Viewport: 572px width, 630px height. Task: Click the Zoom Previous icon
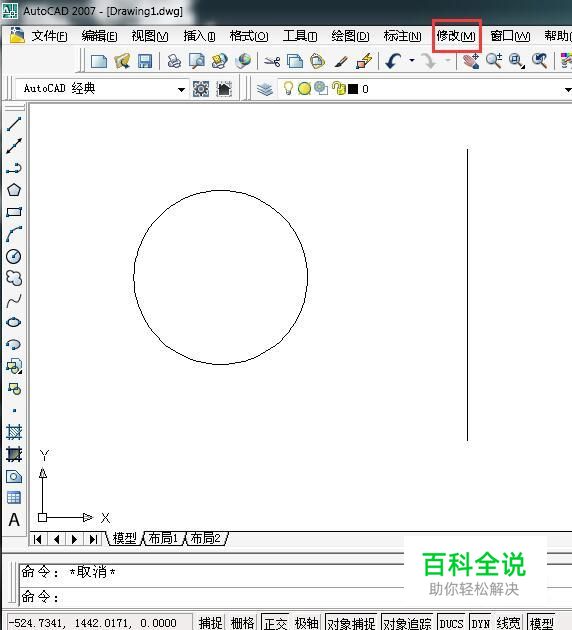[539, 61]
